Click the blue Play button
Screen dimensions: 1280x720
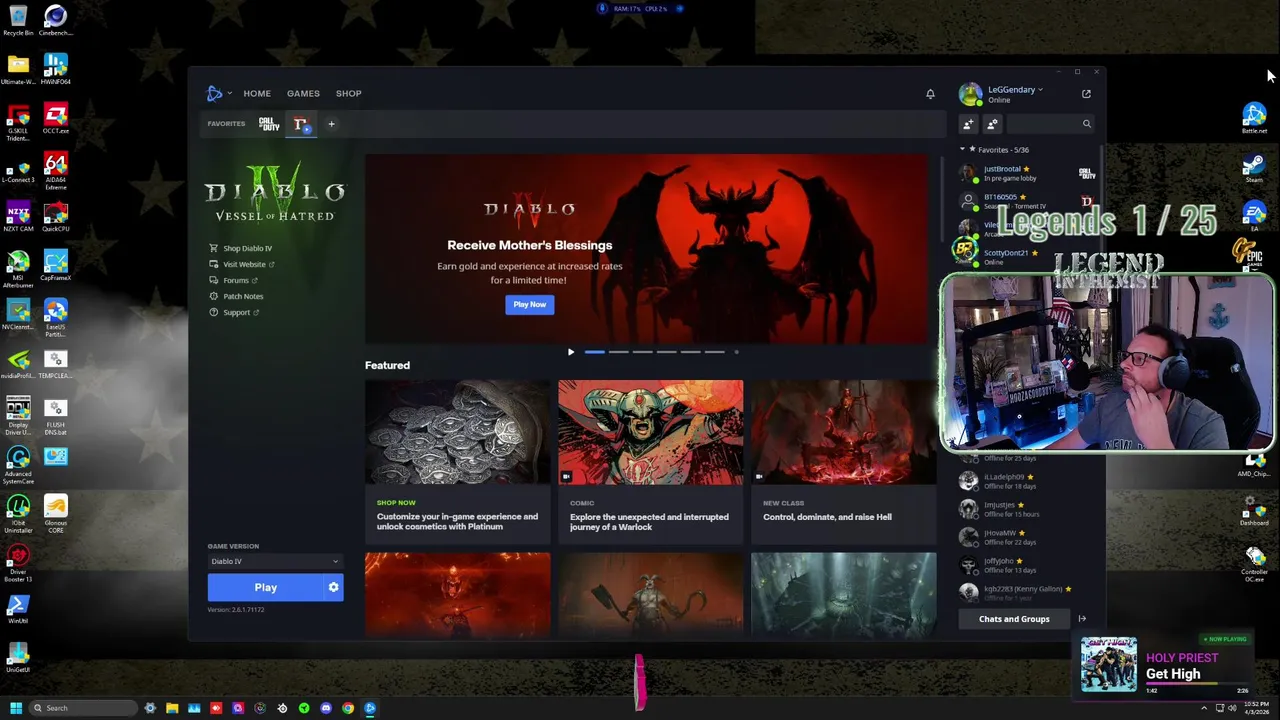pos(265,588)
